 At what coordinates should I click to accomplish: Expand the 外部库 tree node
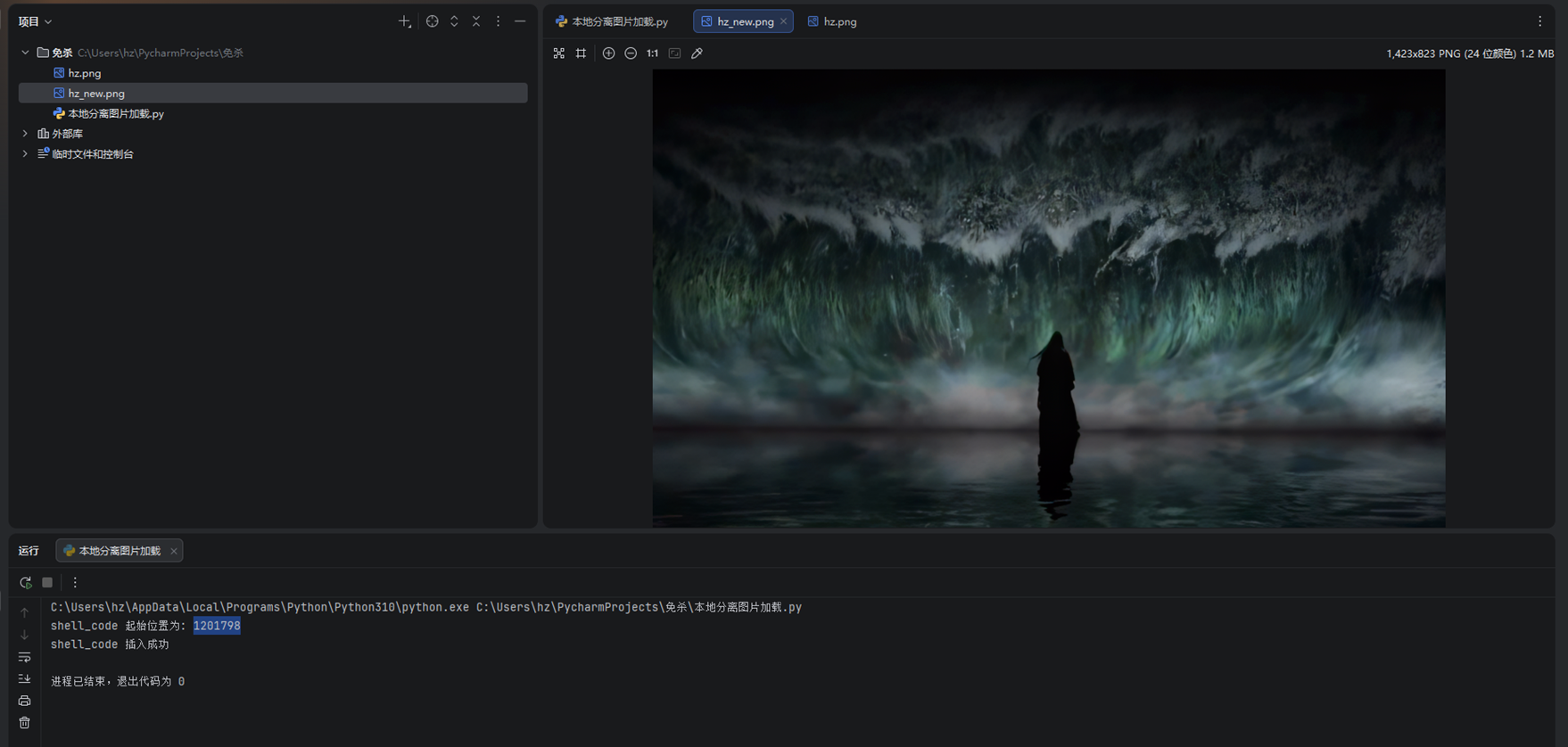pyautogui.click(x=25, y=134)
